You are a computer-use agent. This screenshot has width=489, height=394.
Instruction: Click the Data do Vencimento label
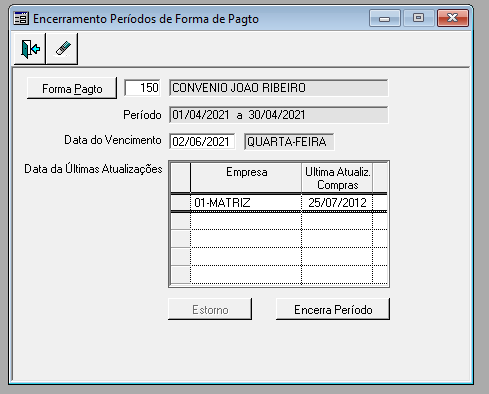pyautogui.click(x=113, y=140)
